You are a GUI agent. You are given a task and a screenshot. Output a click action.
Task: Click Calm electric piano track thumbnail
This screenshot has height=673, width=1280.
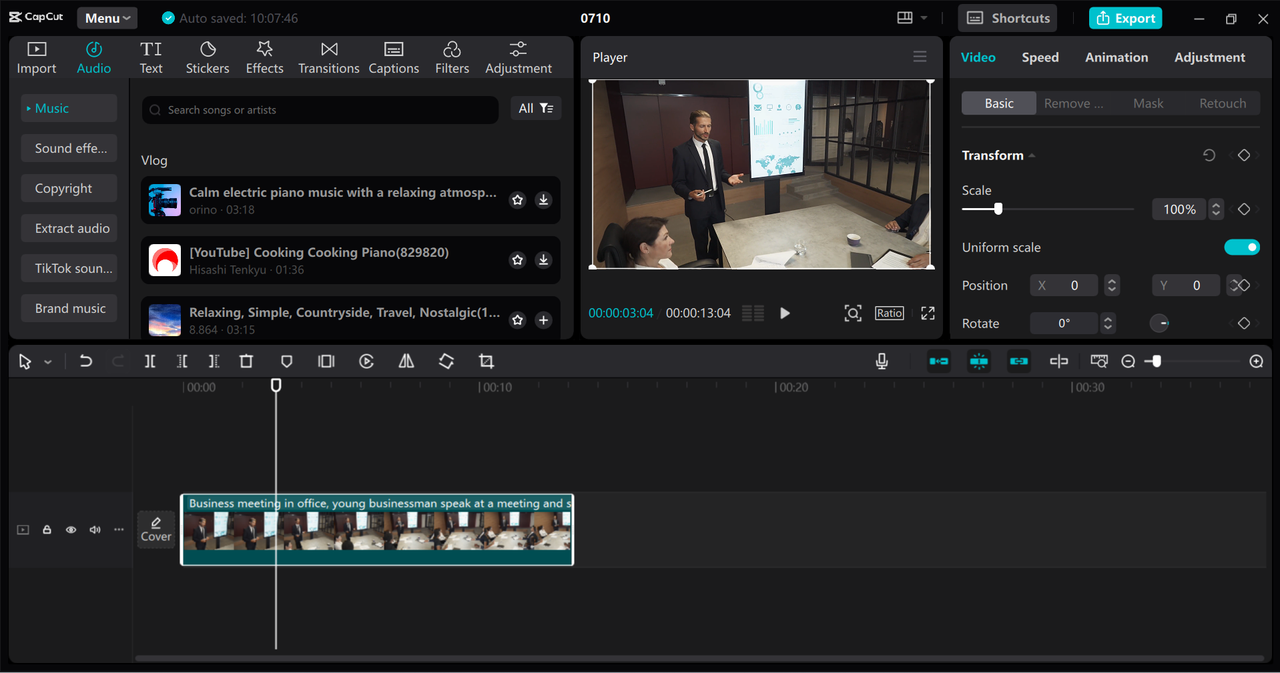pyautogui.click(x=165, y=200)
